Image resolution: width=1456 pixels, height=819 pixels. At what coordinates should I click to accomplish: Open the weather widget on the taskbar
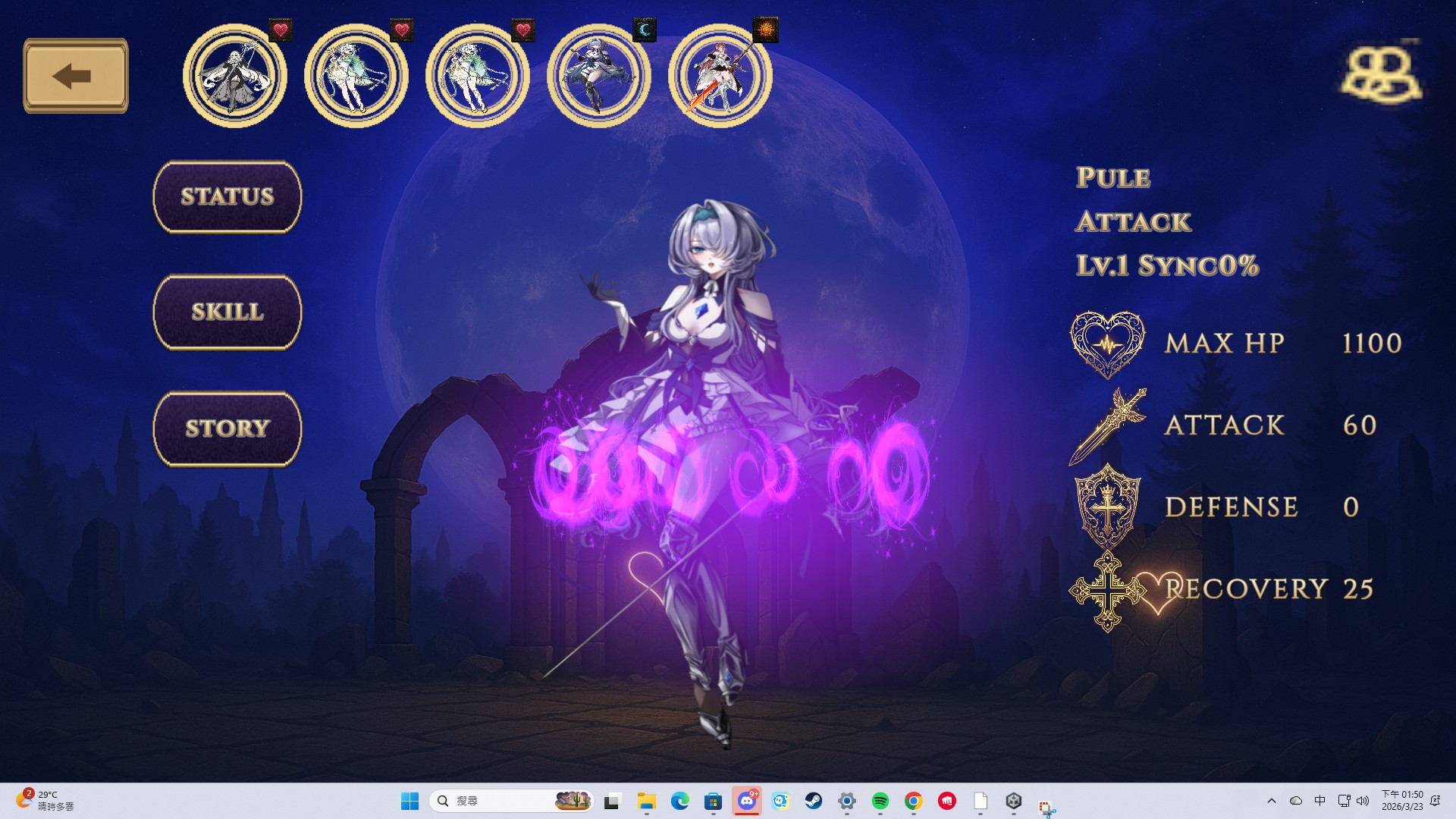(45, 801)
